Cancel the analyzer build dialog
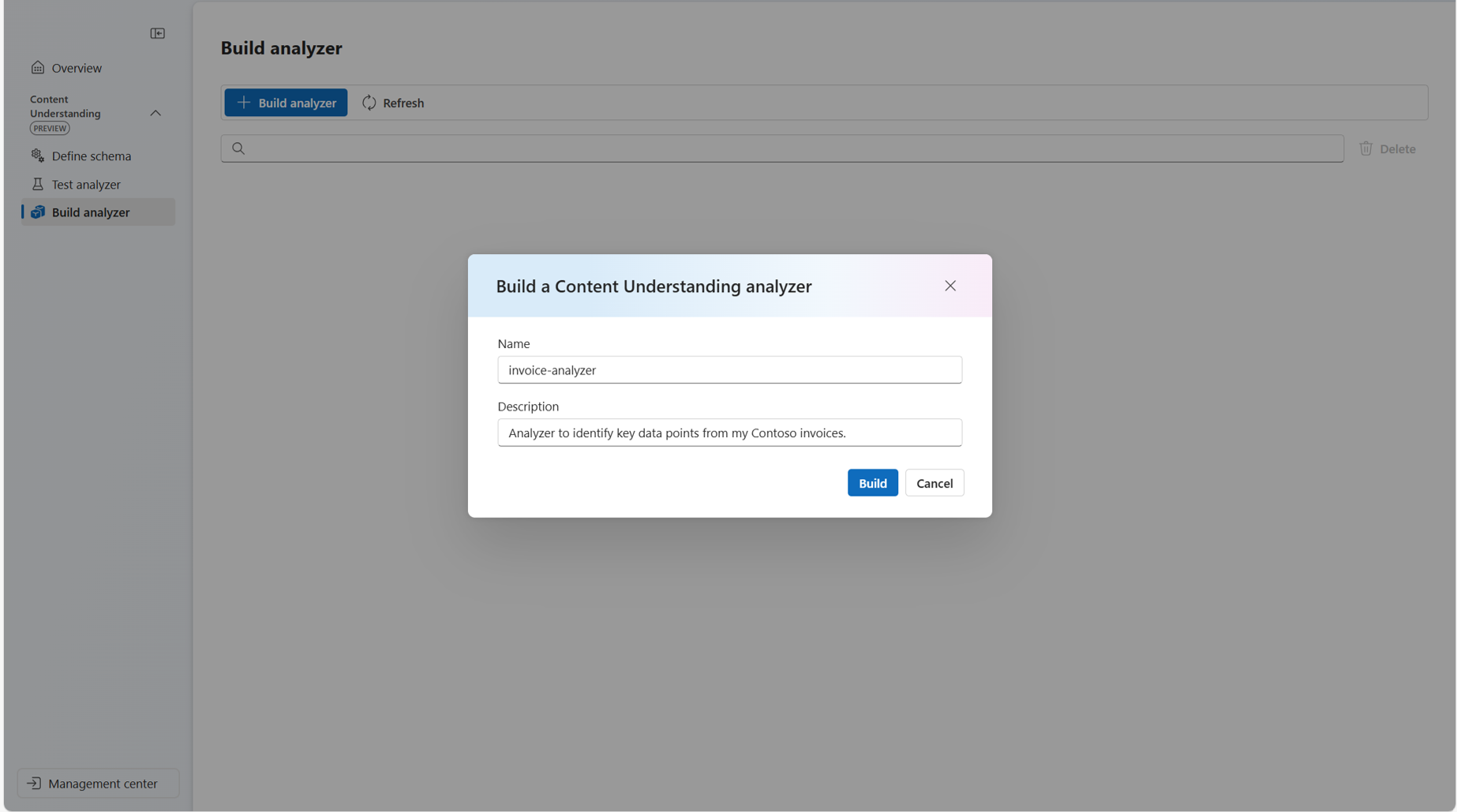 coord(935,483)
